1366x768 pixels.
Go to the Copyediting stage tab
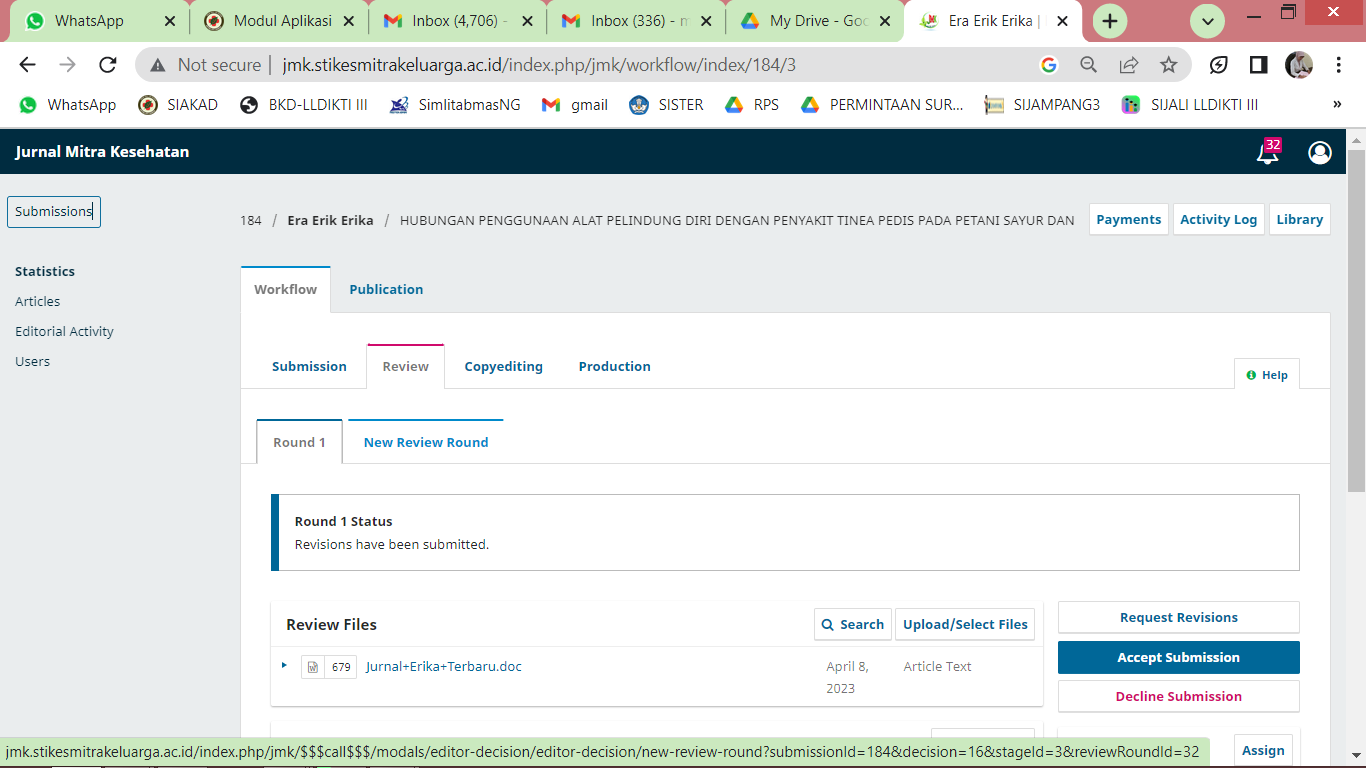coord(503,366)
